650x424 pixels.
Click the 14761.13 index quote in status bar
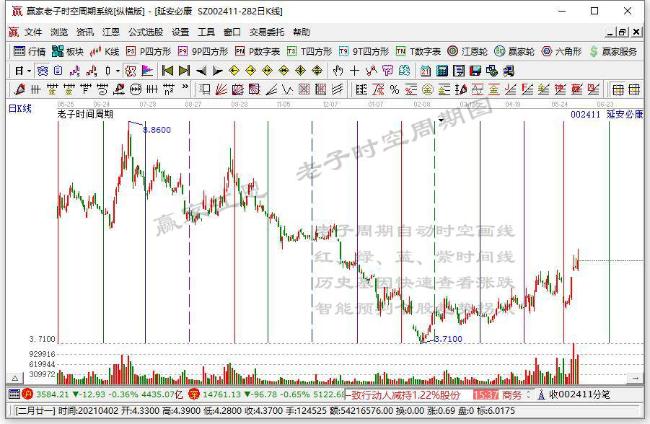tap(221, 394)
